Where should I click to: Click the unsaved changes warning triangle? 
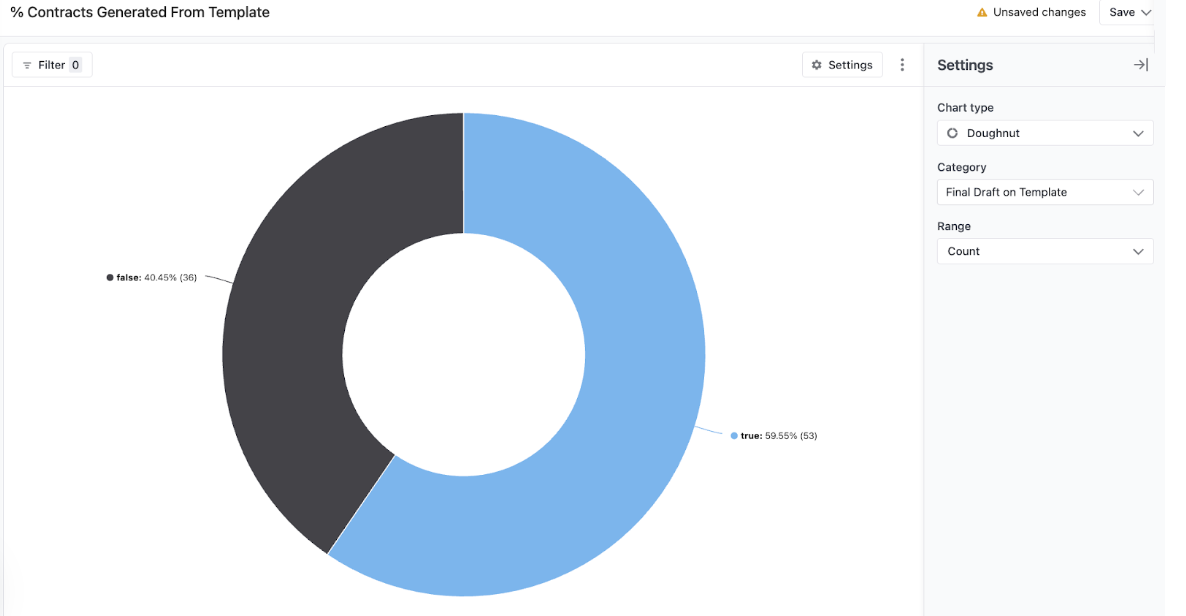tap(982, 13)
